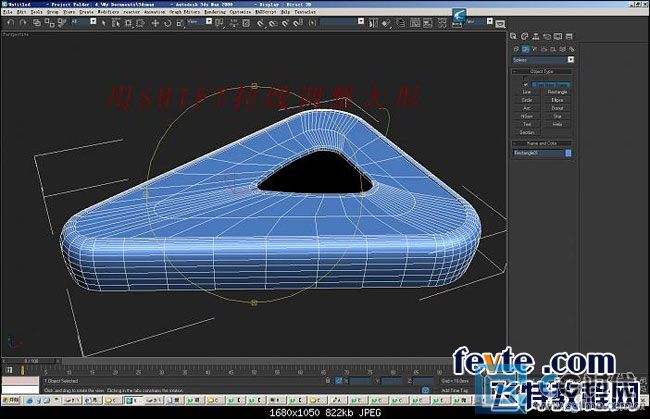
Task: Switch to Create command panel tab
Action: pos(514,36)
